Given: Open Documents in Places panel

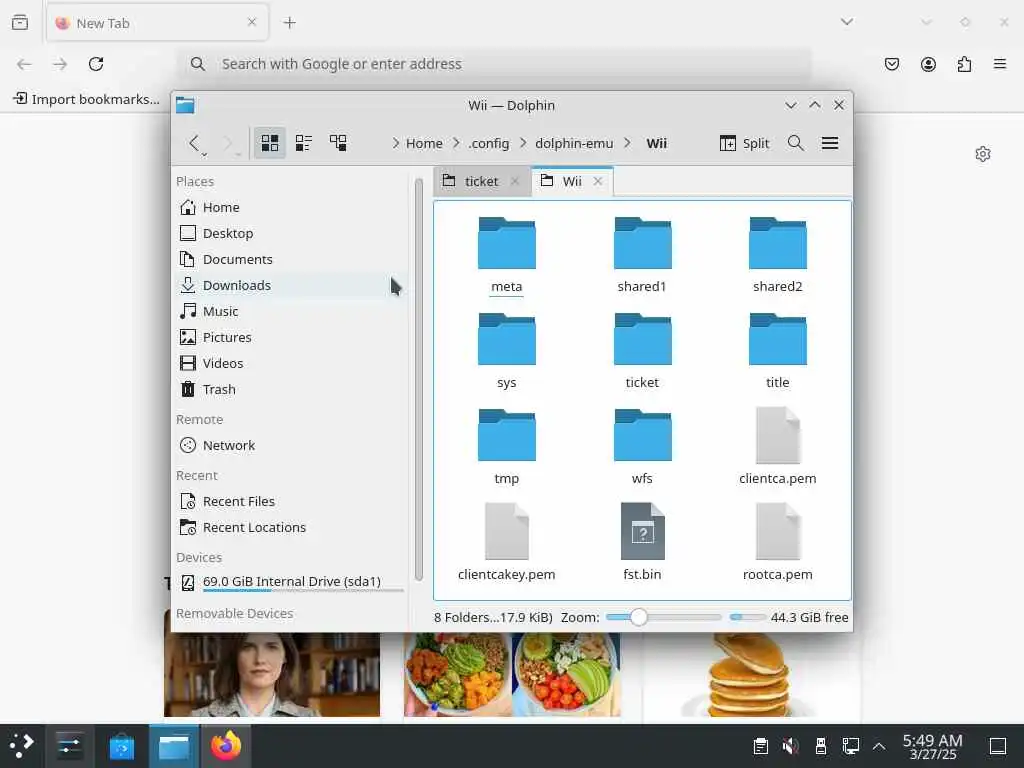Looking at the screenshot, I should [291, 259].
